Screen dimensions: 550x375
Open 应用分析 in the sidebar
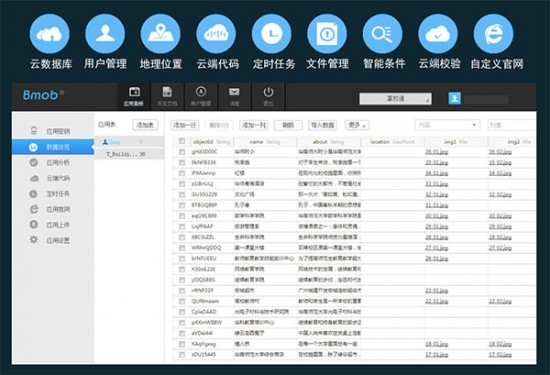53,162
